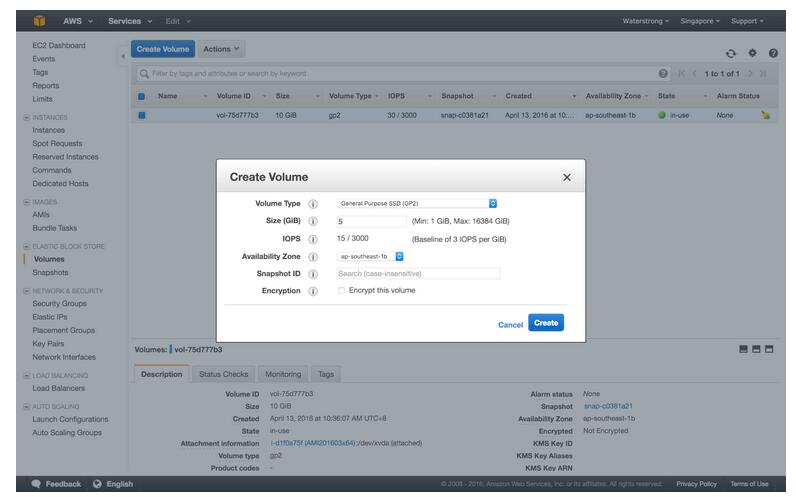796x497 pixels.
Task: Collapse the sidebar with arrow icon
Action: pos(123,56)
